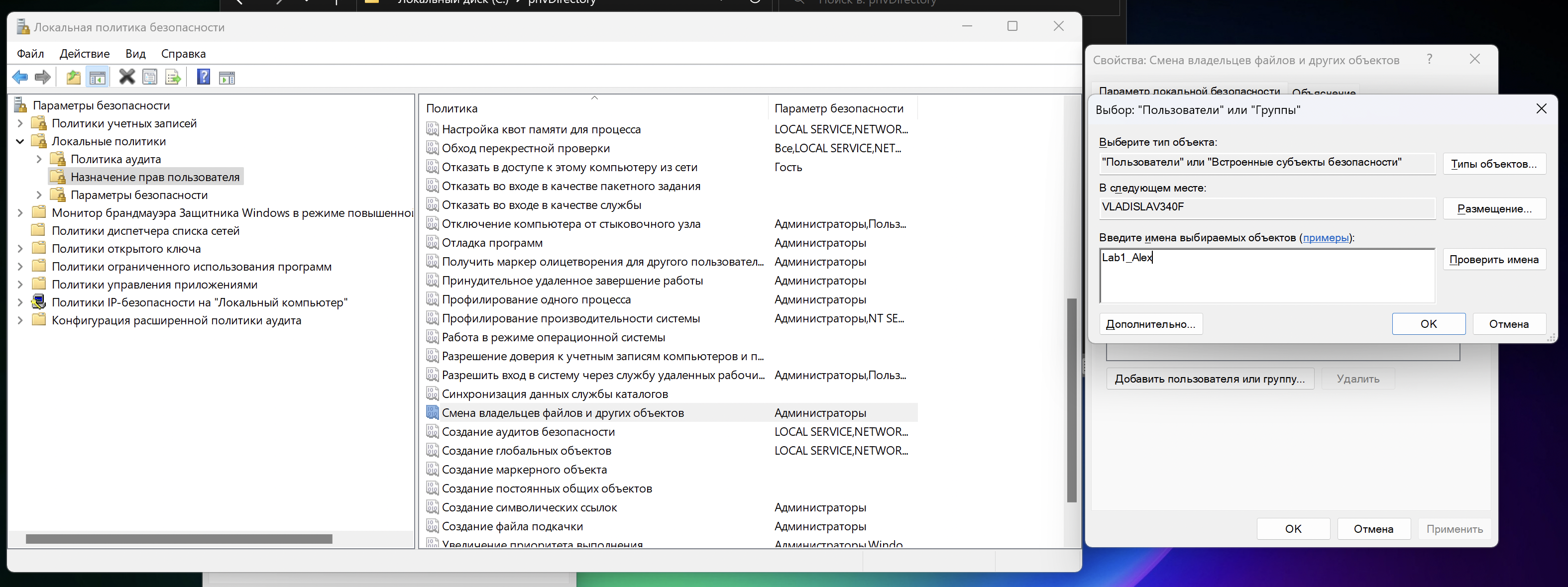The width and height of the screenshot is (1568, 587).
Task: Toggle the show/hide action pane icon
Action: 226,77
